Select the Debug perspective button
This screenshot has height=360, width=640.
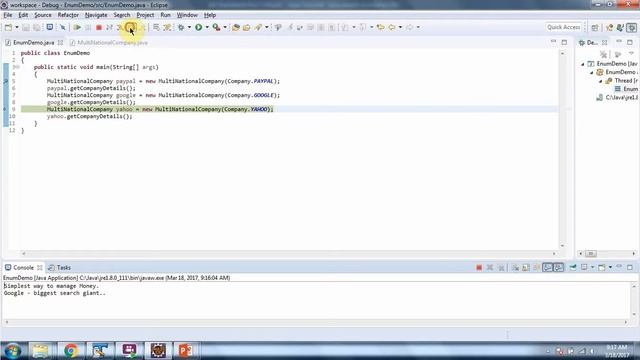(x=631, y=27)
